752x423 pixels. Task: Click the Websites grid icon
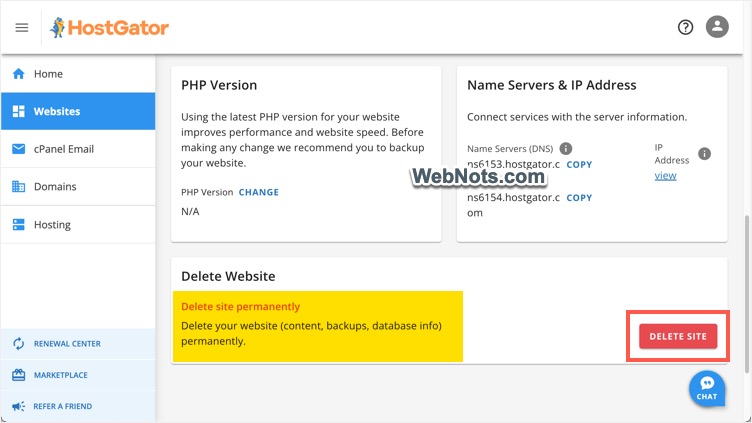19,111
